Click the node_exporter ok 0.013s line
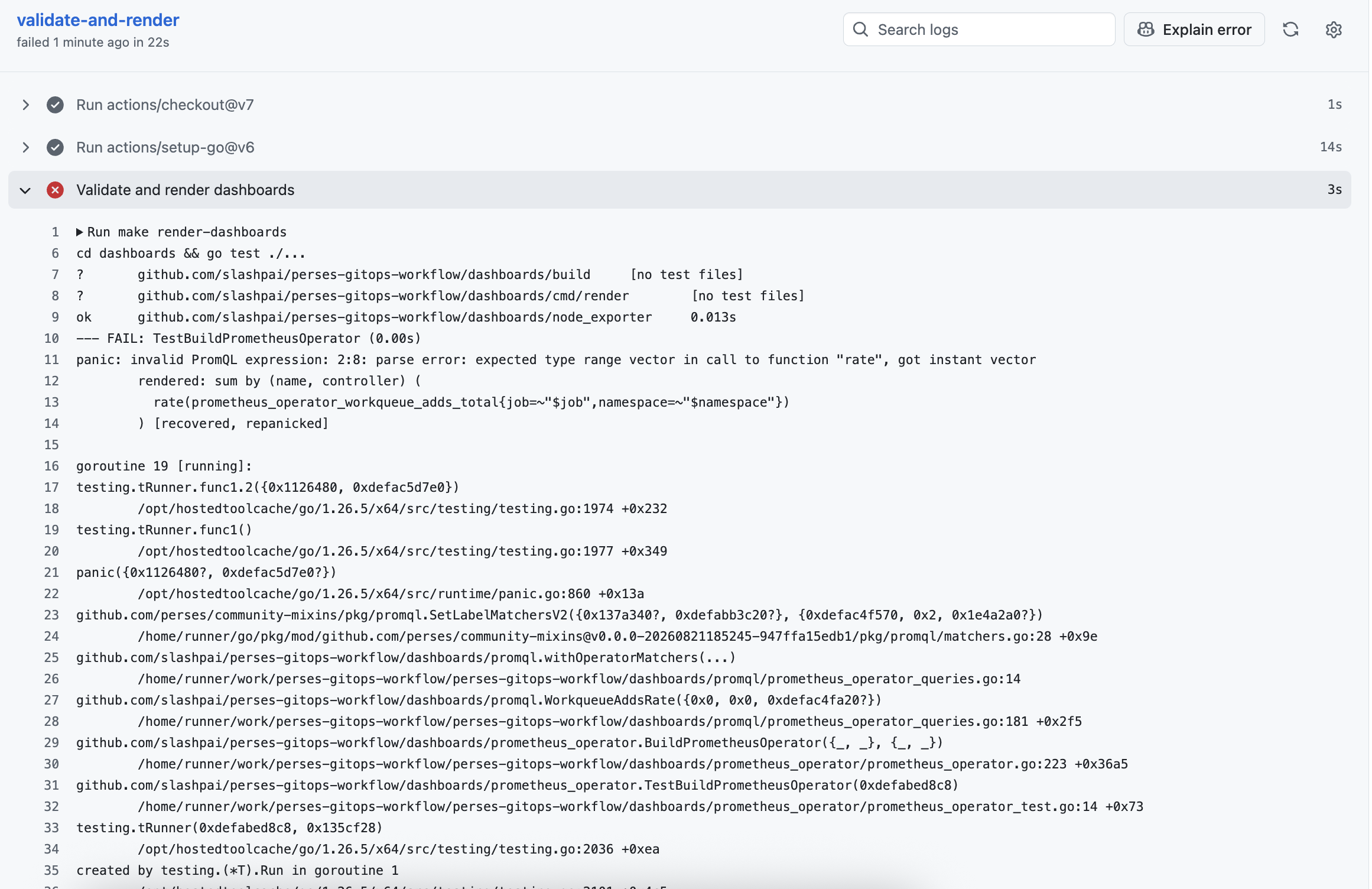 tap(406, 317)
